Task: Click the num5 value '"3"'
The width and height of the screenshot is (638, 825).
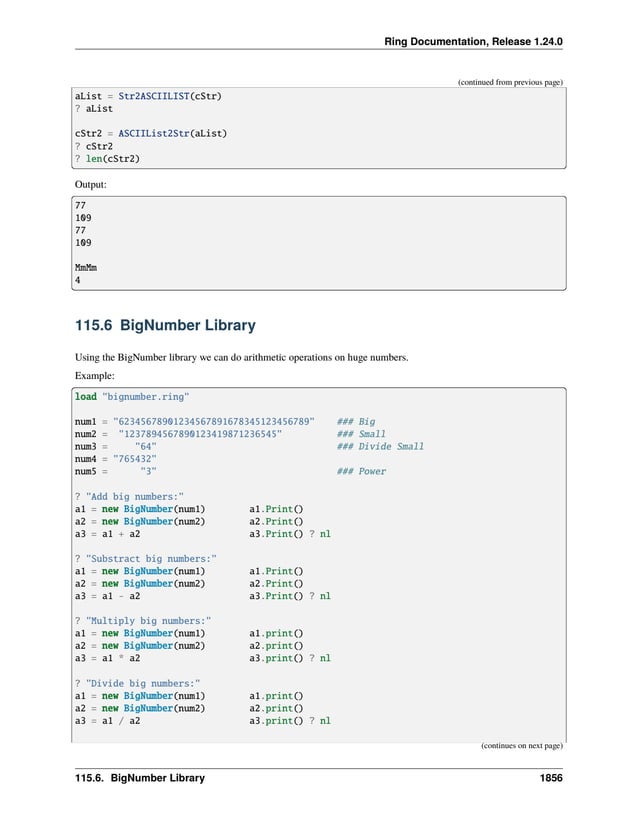Action: (148, 471)
